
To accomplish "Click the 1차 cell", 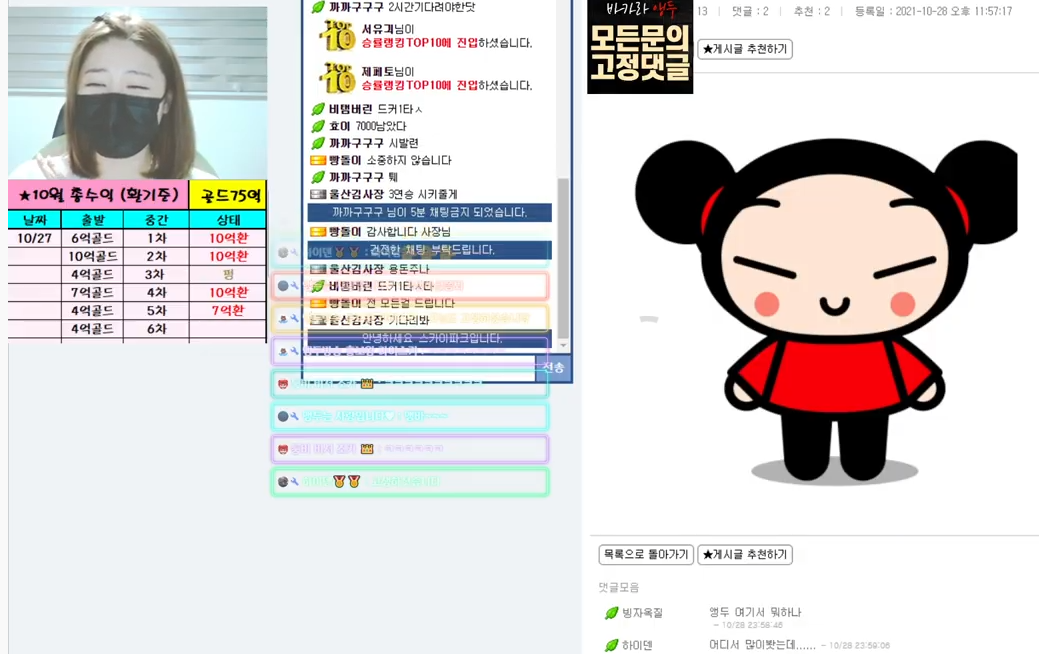I will click(x=156, y=239).
